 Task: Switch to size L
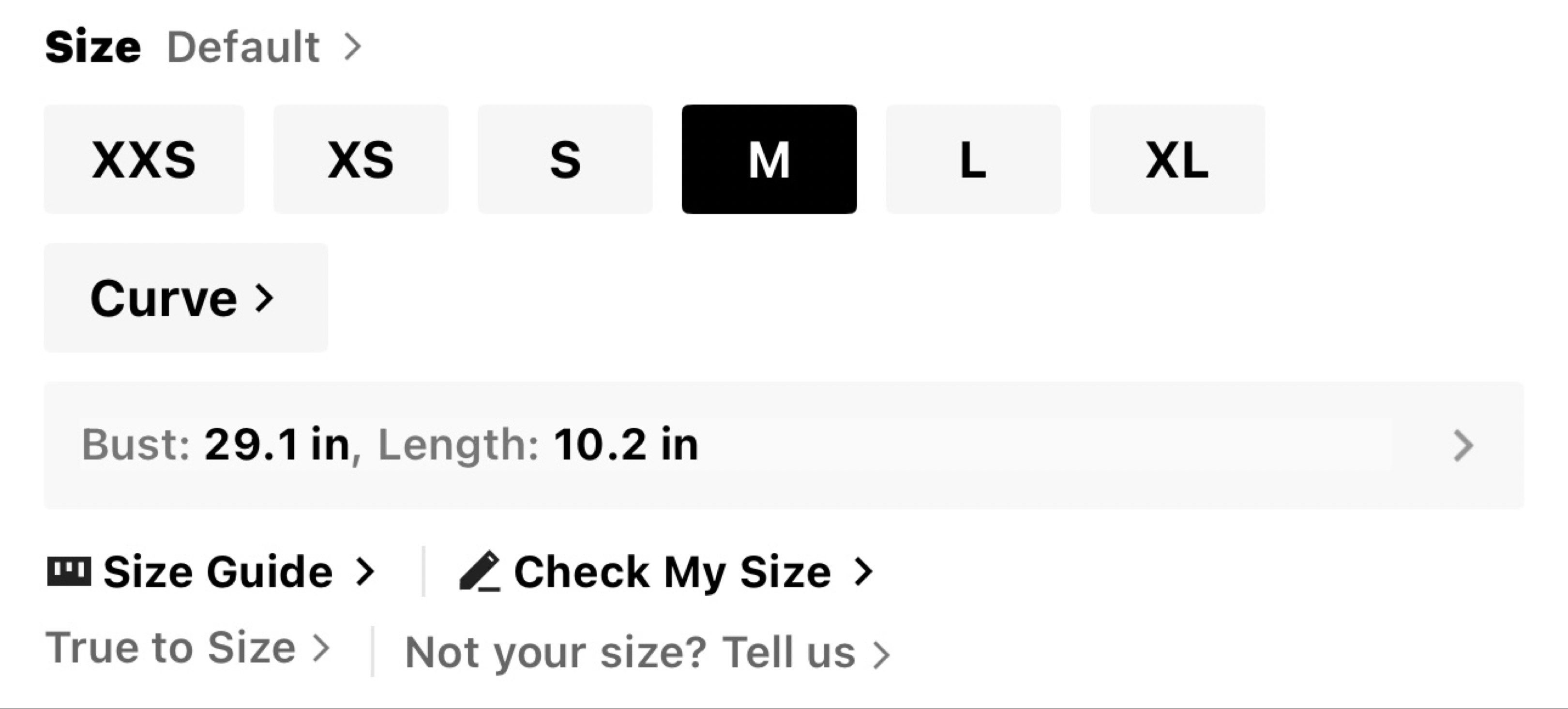pos(973,159)
